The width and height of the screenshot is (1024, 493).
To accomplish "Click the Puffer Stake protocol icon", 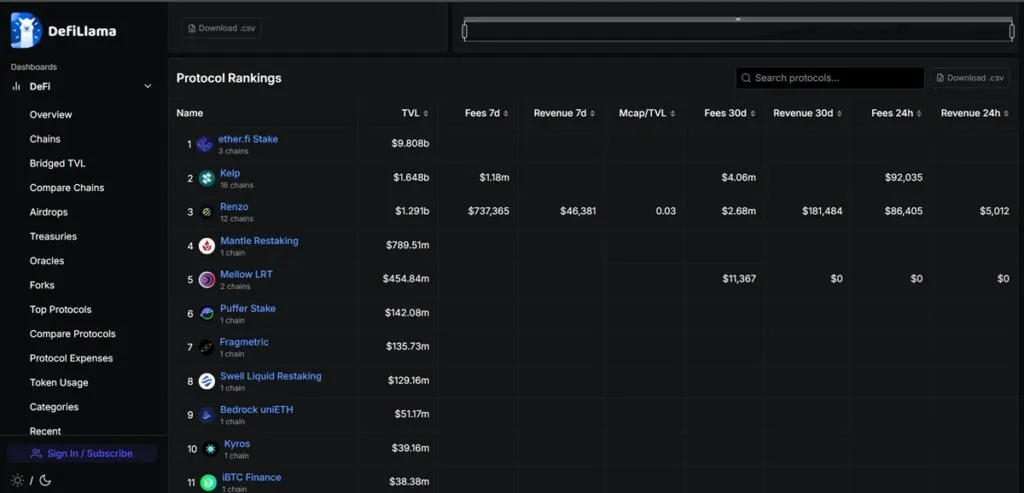I will pyautogui.click(x=207, y=314).
